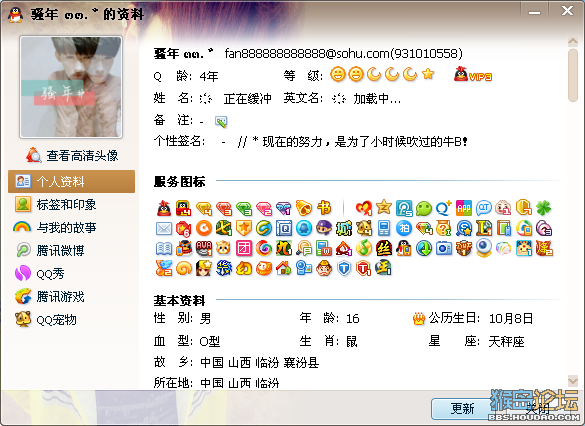Select 个人资料 in the sidebar
The width and height of the screenshot is (585, 426).
click(72, 182)
